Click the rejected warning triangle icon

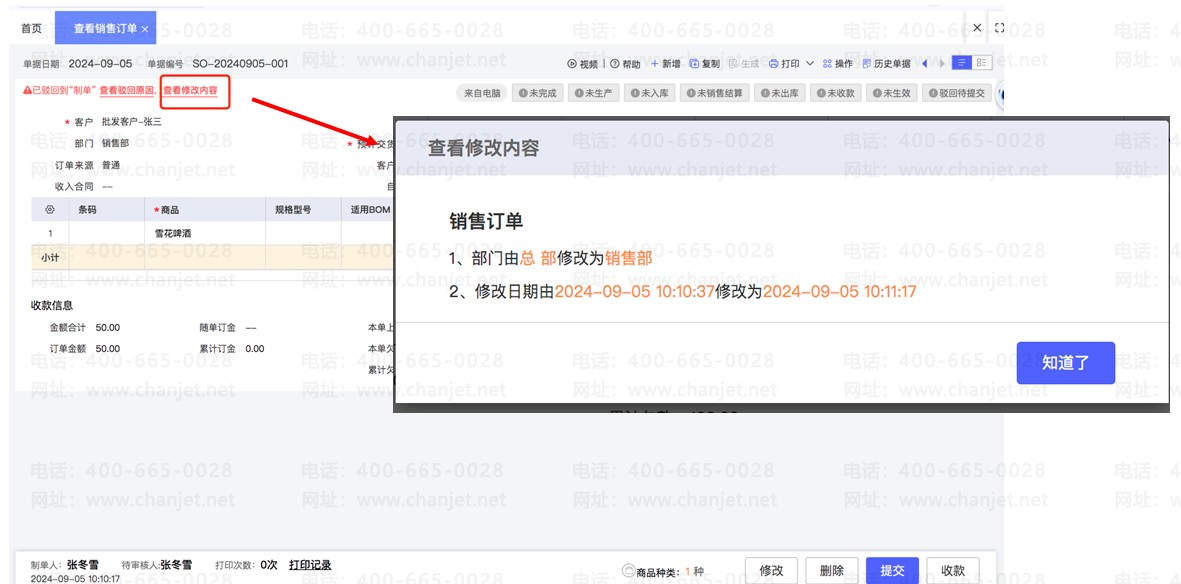coord(26,90)
